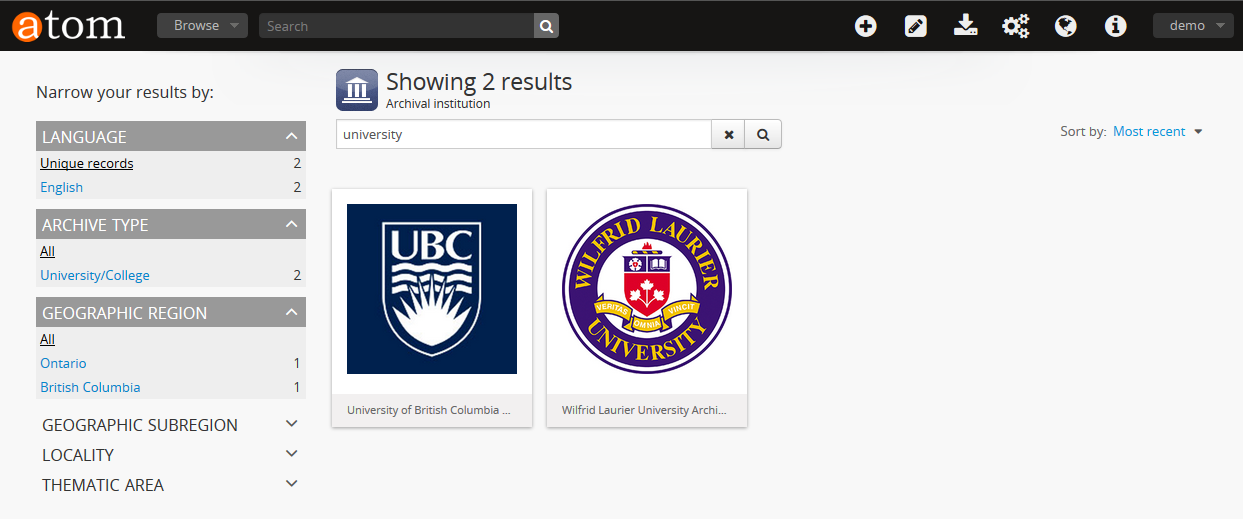Clear the 'university' search with X button
Viewport: 1243px width, 519px height.
coord(729,135)
